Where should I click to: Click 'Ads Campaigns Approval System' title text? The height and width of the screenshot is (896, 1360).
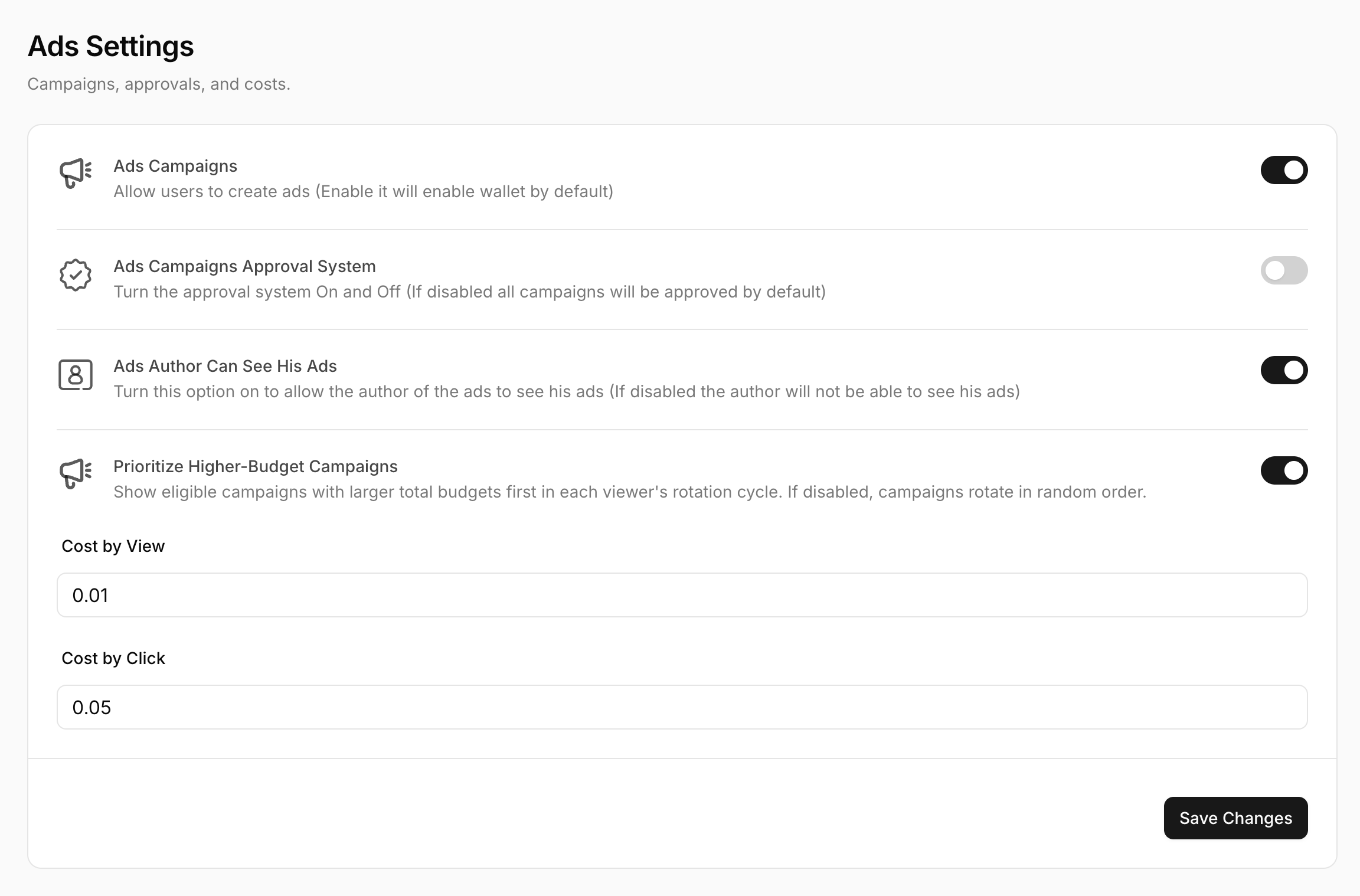point(244,266)
